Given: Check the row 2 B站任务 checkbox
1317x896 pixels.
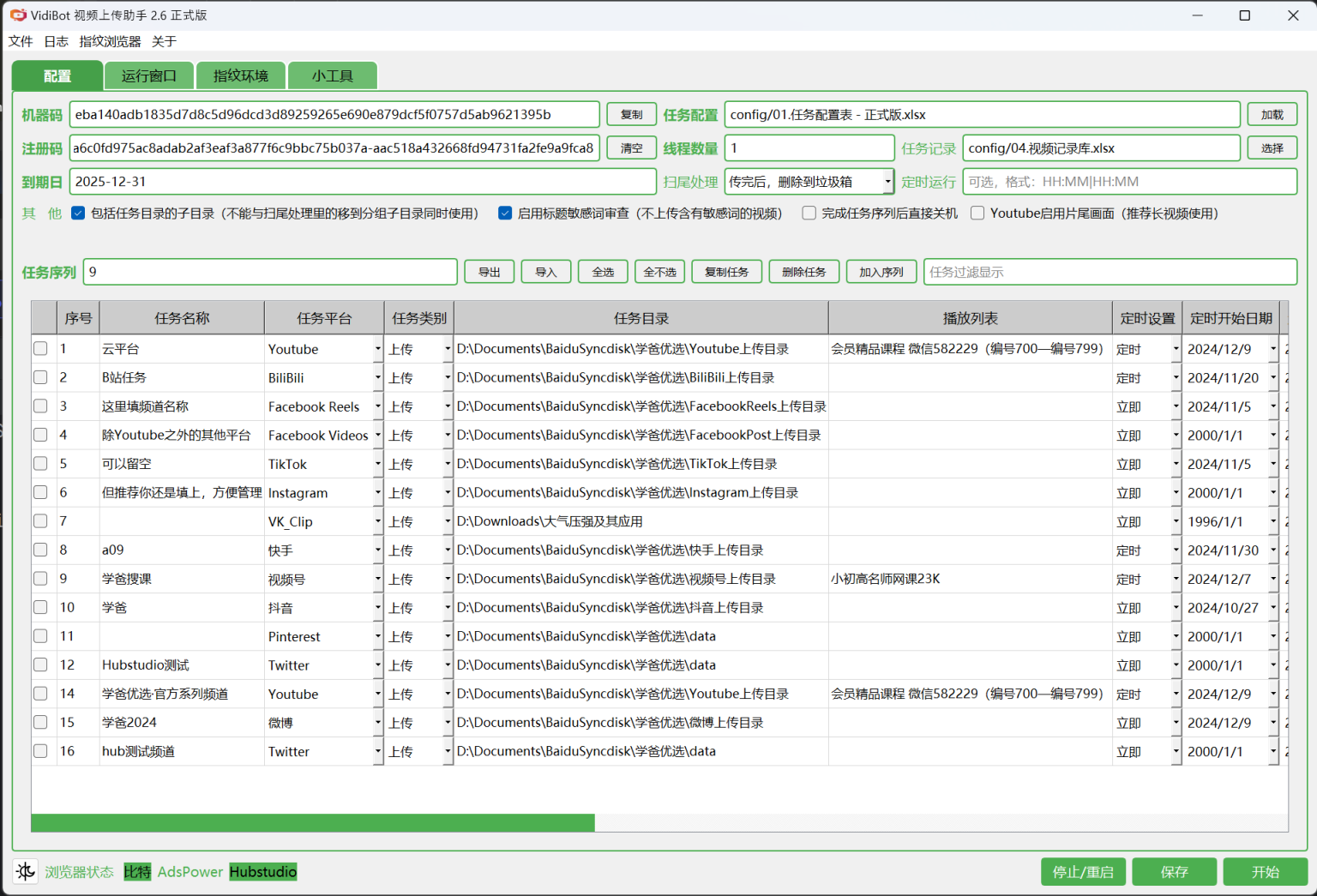Looking at the screenshot, I should (x=40, y=377).
